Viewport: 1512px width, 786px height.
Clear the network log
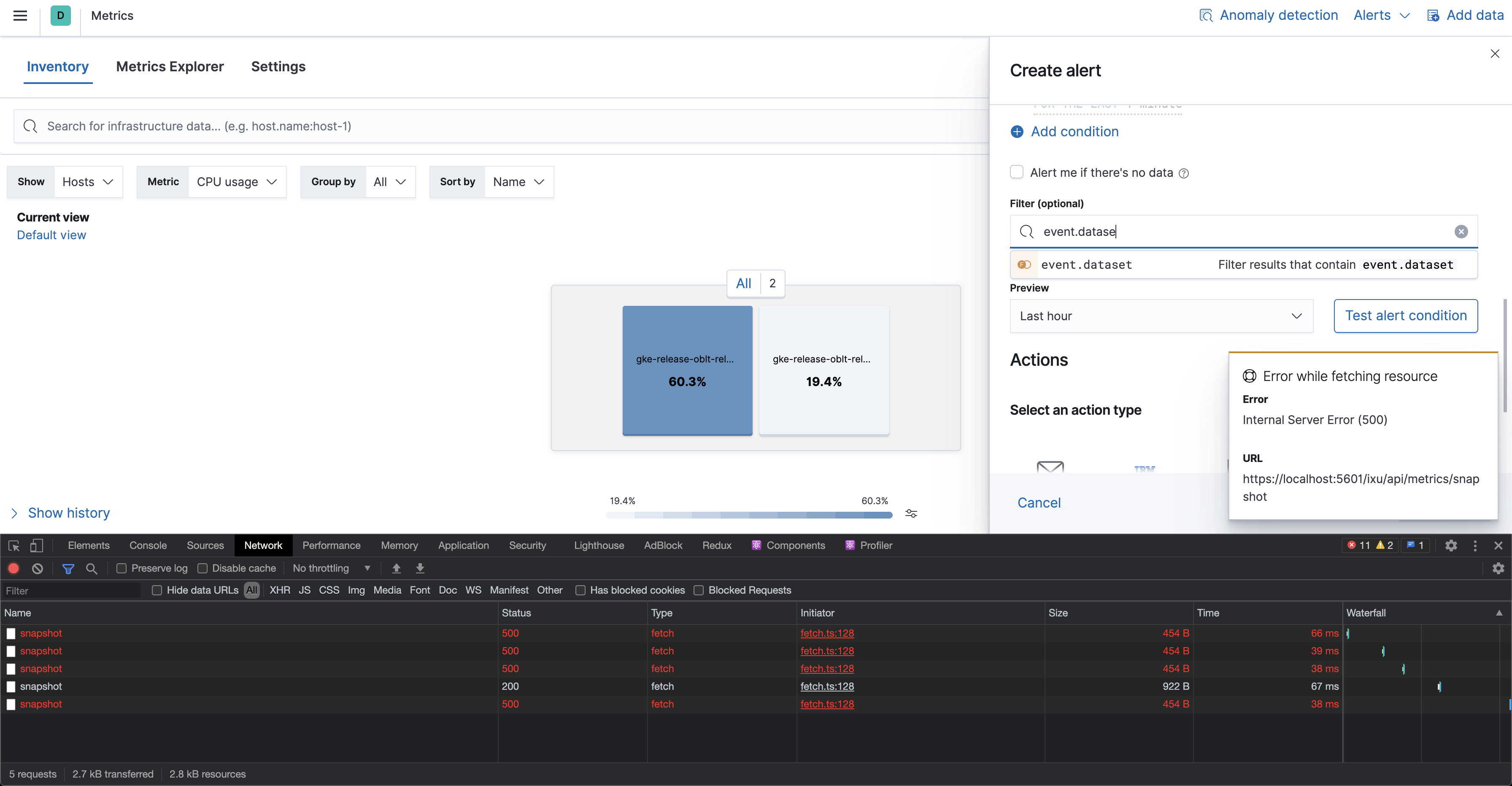38,568
